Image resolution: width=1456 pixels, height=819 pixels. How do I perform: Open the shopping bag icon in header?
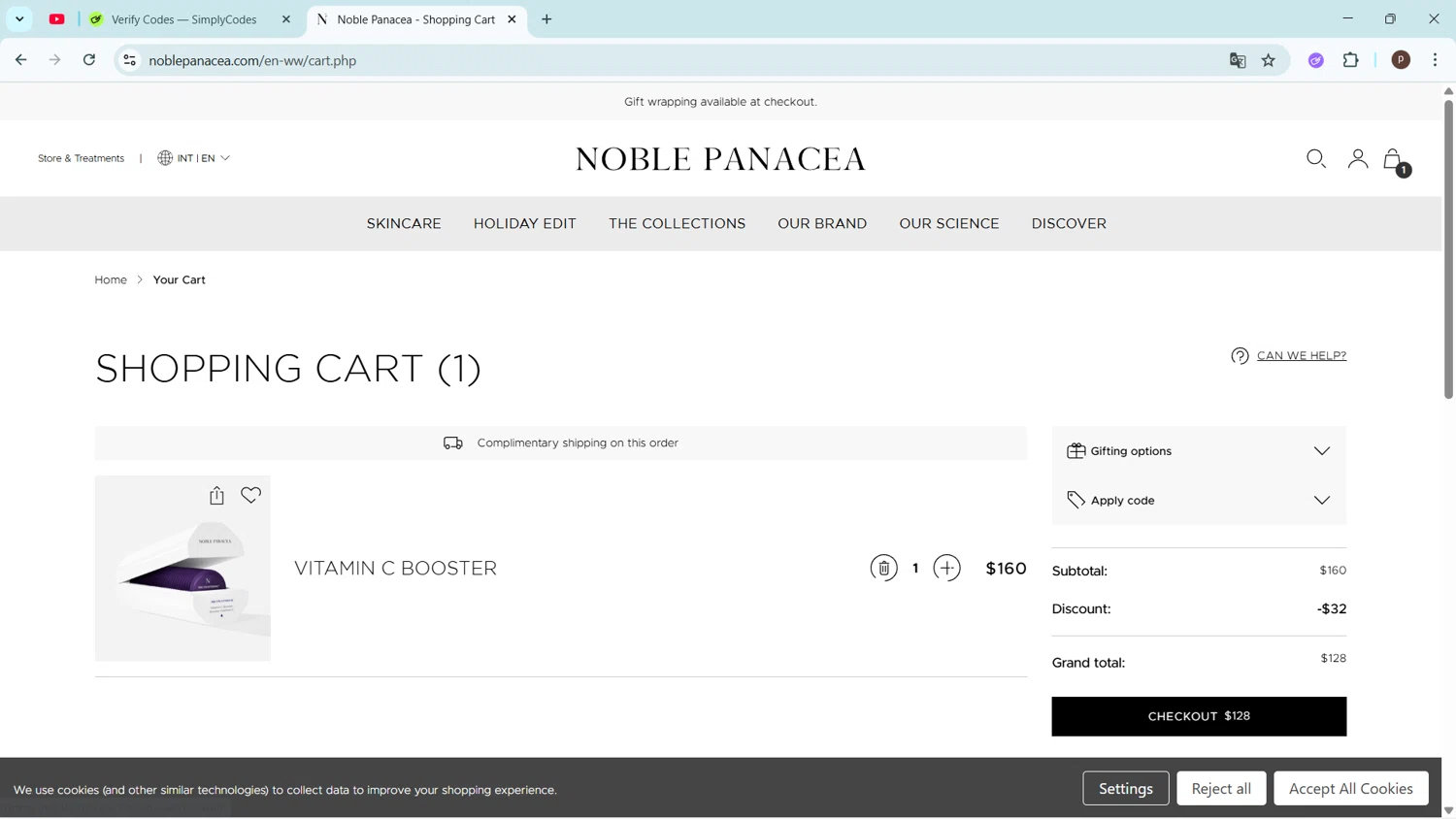1395,160
